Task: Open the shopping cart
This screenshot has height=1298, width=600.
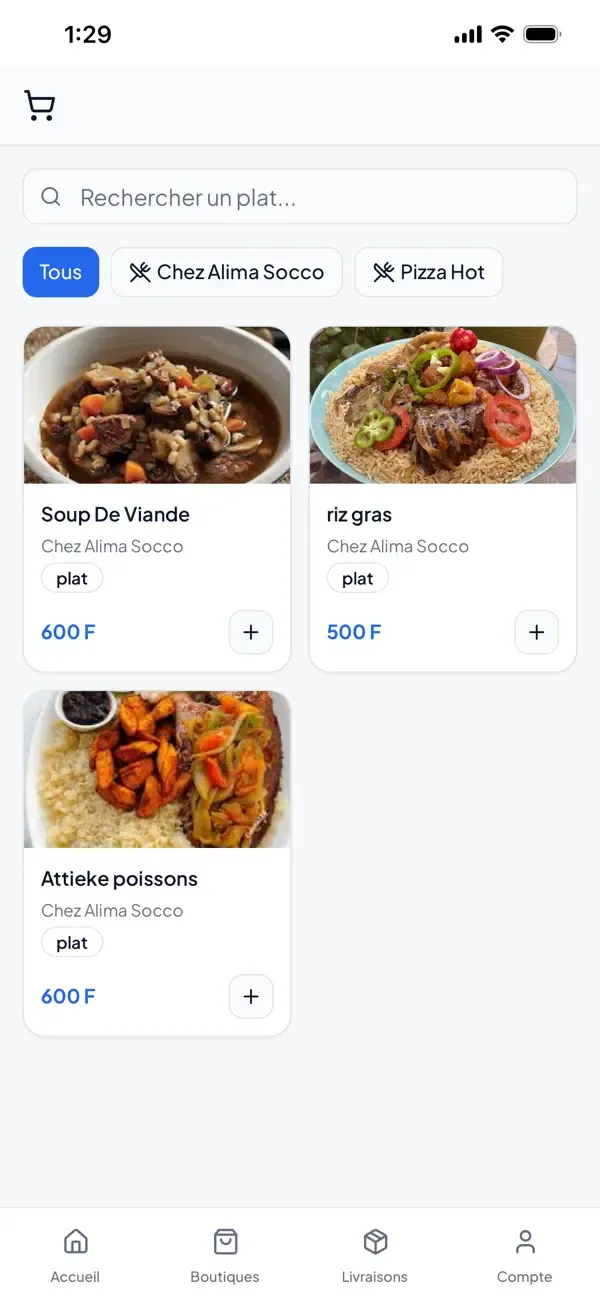Action: [39, 105]
